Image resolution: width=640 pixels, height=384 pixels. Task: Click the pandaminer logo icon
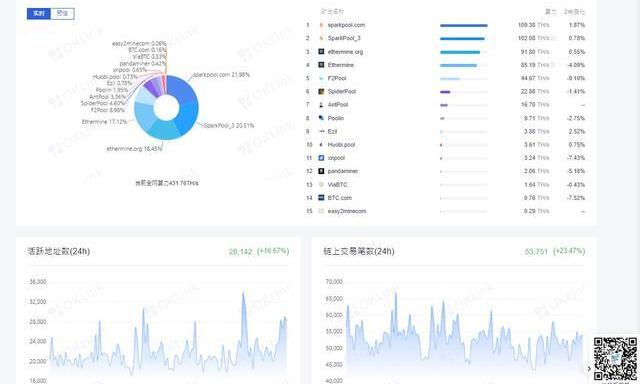pos(321,171)
